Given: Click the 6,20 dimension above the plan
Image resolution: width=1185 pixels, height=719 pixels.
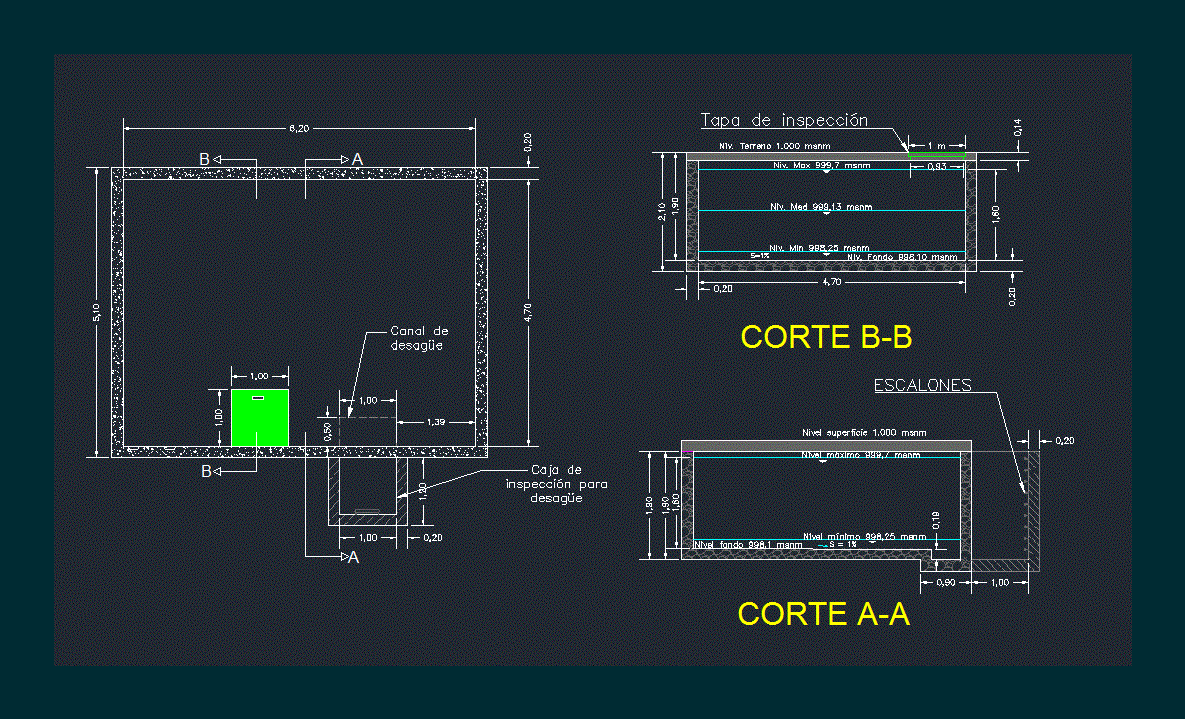Looking at the screenshot, I should 299,128.
